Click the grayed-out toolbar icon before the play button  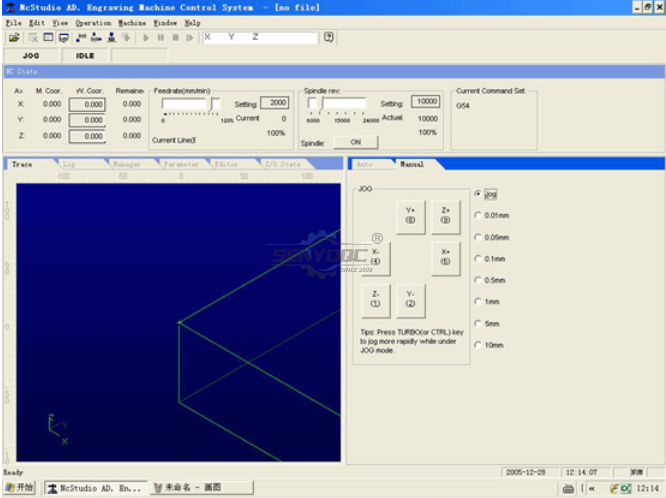tap(126, 38)
